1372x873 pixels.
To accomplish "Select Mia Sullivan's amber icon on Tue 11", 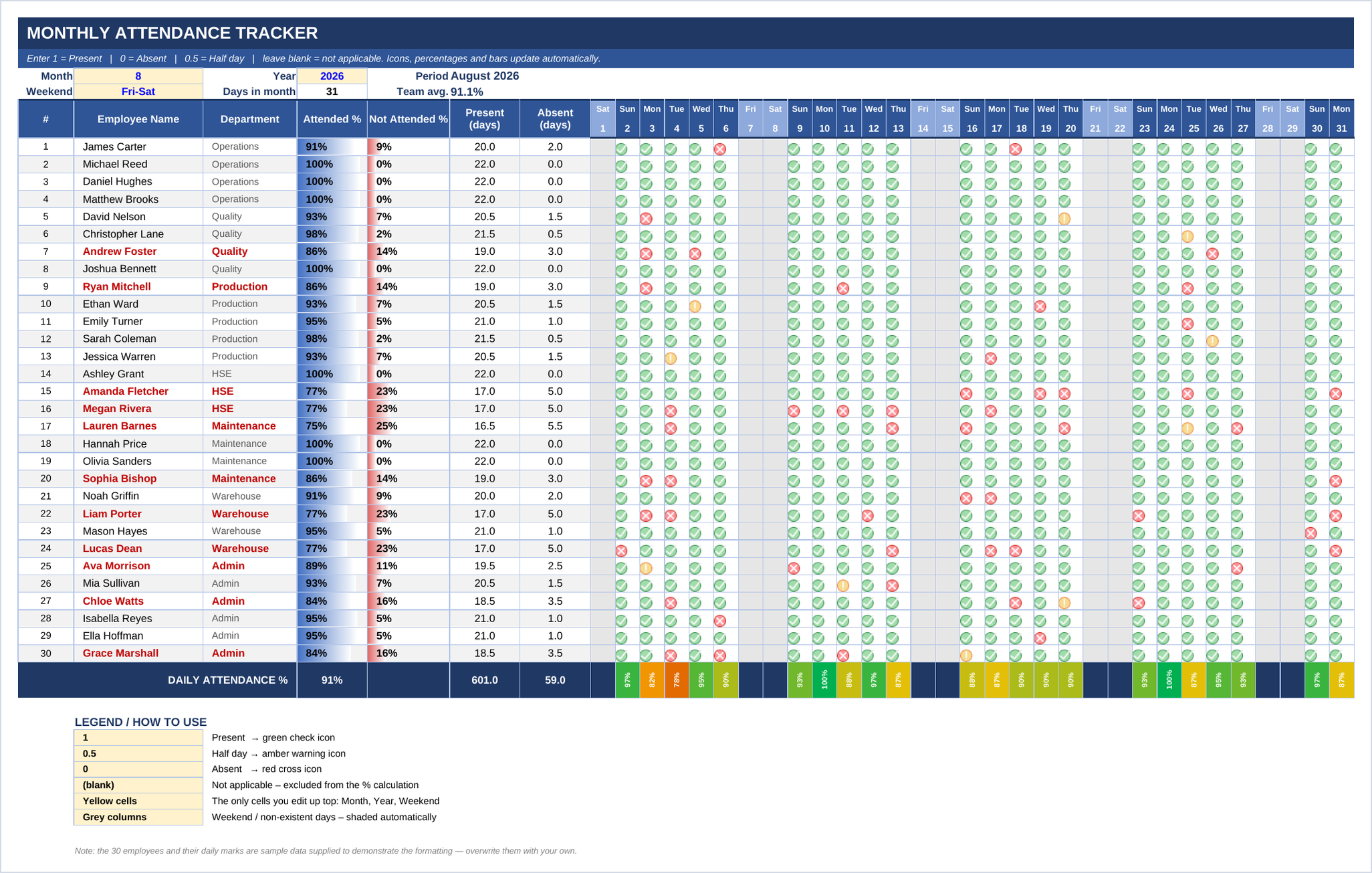I will coord(843,585).
